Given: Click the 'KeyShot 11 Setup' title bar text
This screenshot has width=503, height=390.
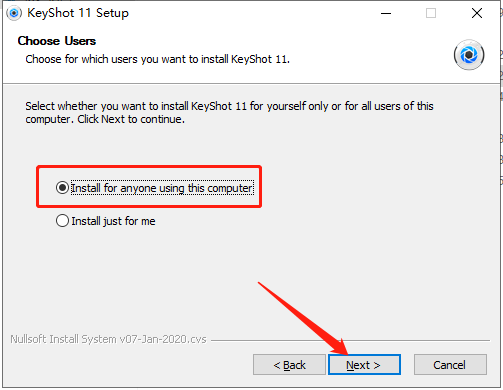Looking at the screenshot, I should click(78, 13).
